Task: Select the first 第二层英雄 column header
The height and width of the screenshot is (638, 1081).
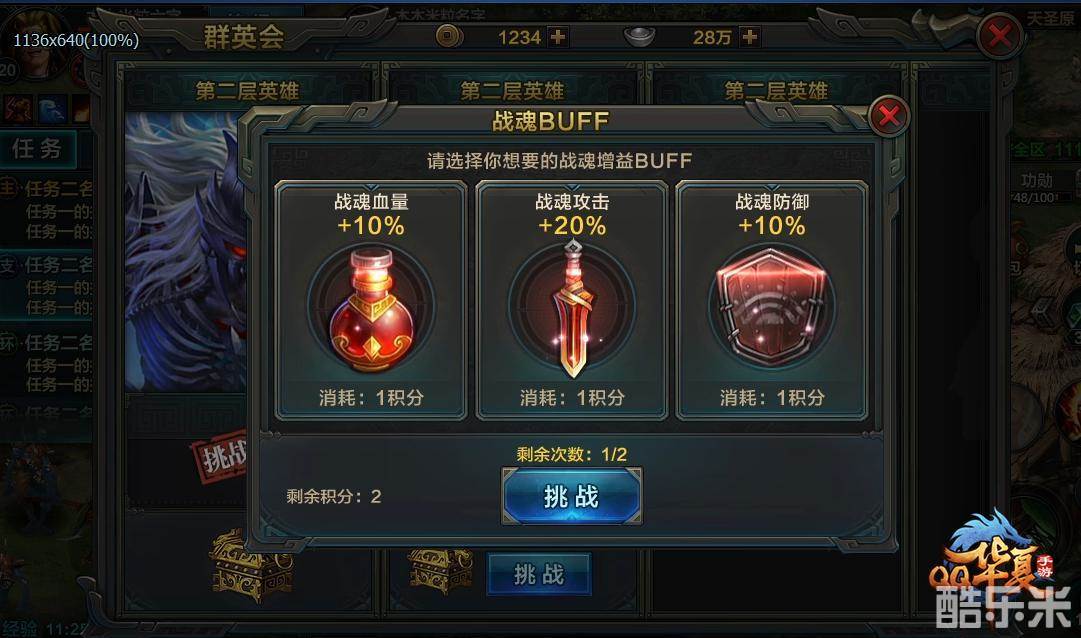Action: tap(247, 91)
